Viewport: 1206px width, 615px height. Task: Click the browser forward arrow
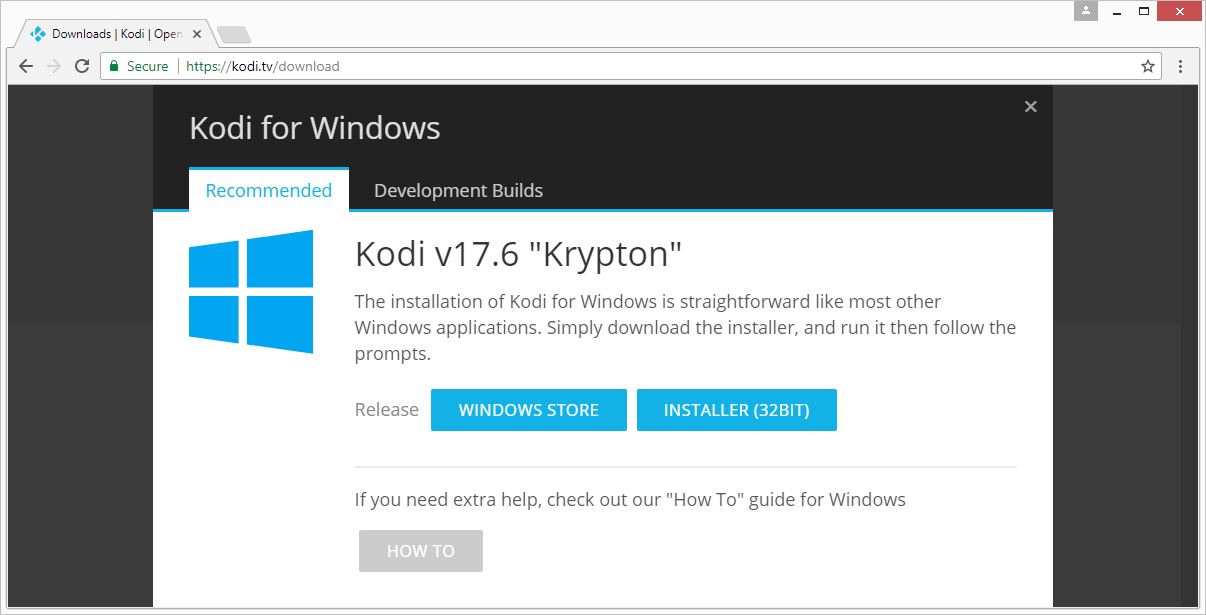coord(54,66)
